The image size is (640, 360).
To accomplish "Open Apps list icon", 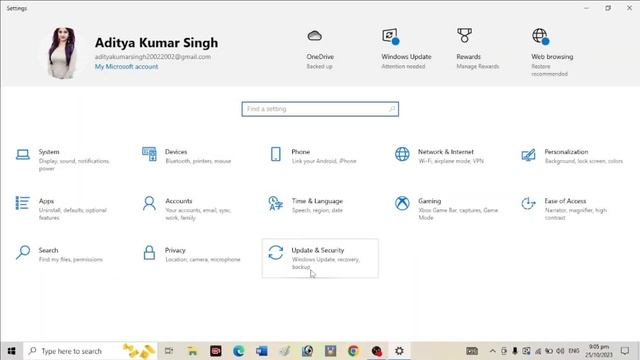I will coord(22,203).
